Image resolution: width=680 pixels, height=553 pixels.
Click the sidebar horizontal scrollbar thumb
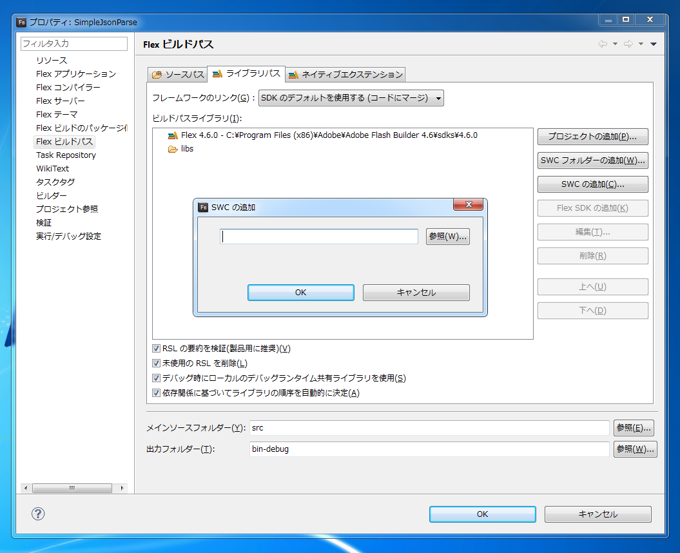(72, 488)
